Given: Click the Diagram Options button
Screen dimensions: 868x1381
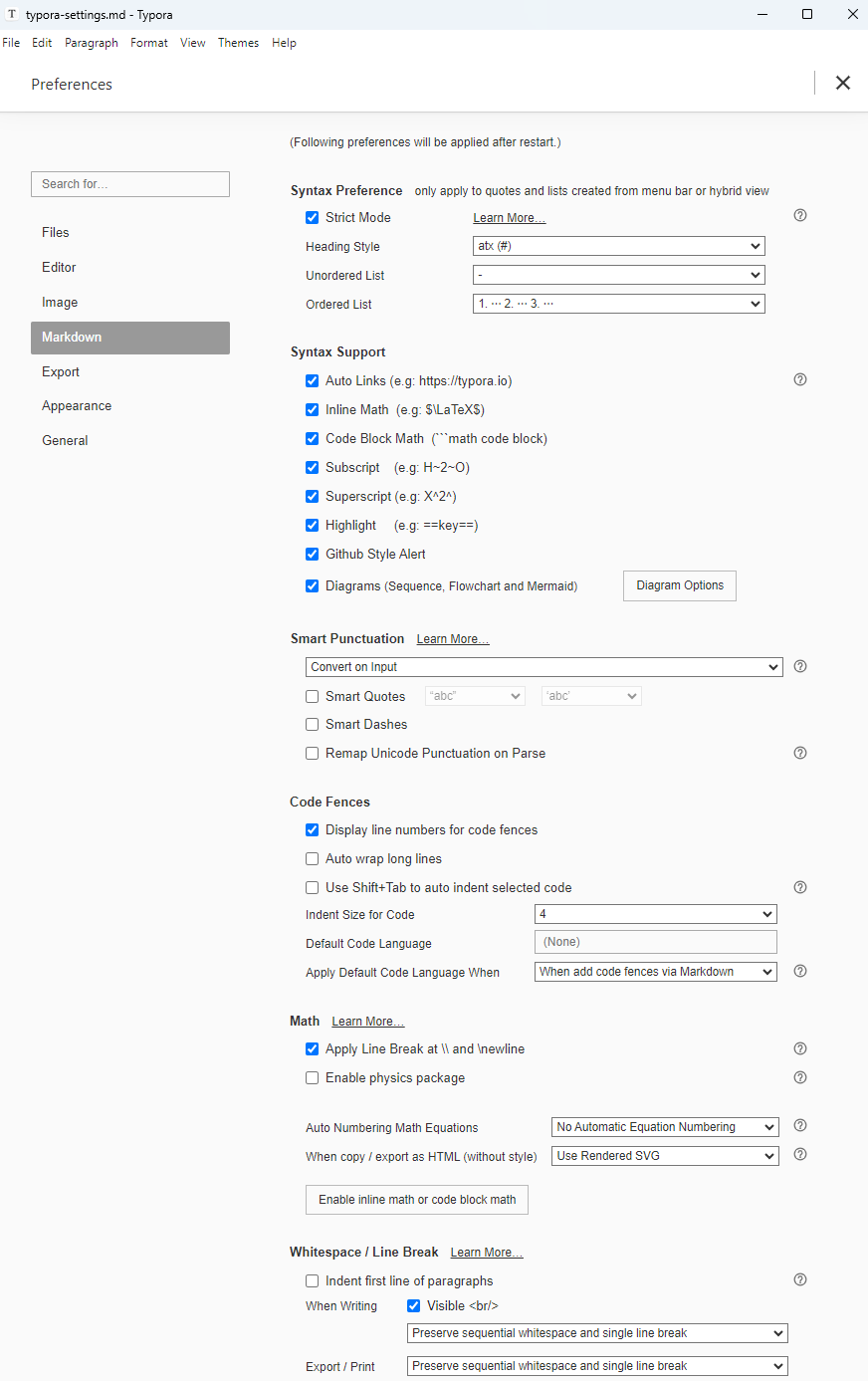Looking at the screenshot, I should 680,585.
